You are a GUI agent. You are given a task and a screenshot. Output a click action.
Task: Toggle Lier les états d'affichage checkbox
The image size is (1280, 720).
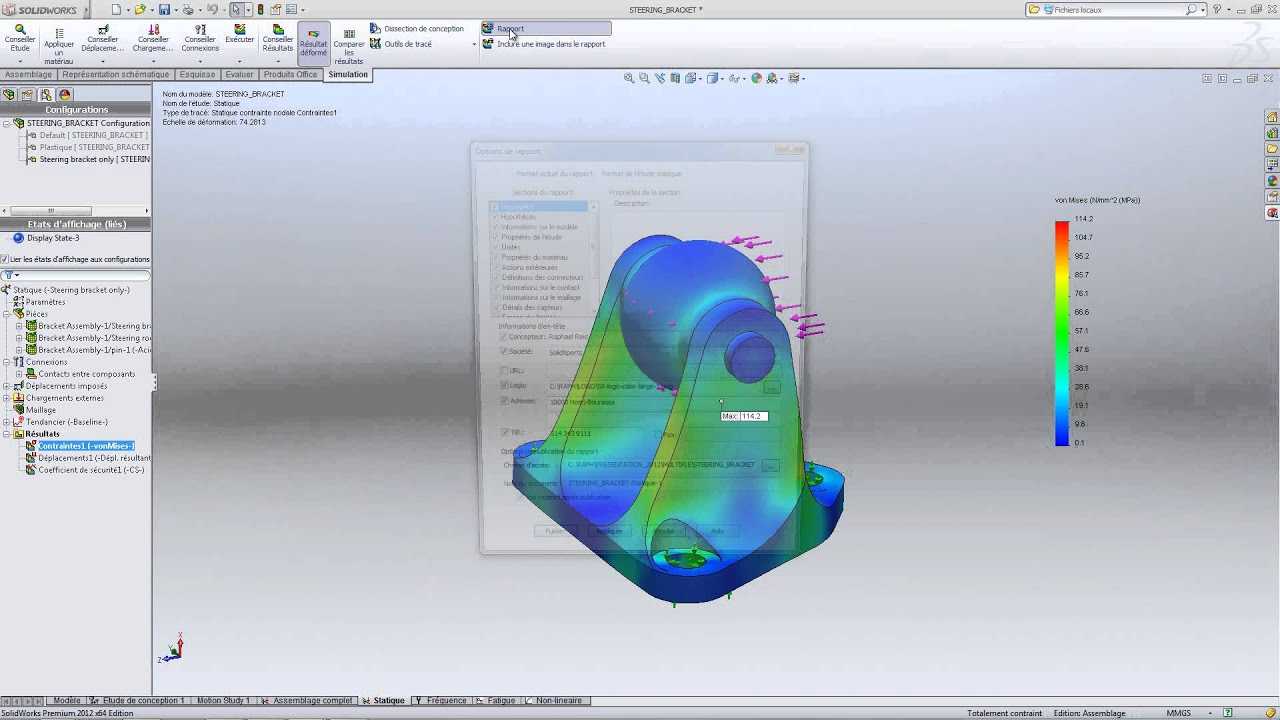(x=5, y=259)
